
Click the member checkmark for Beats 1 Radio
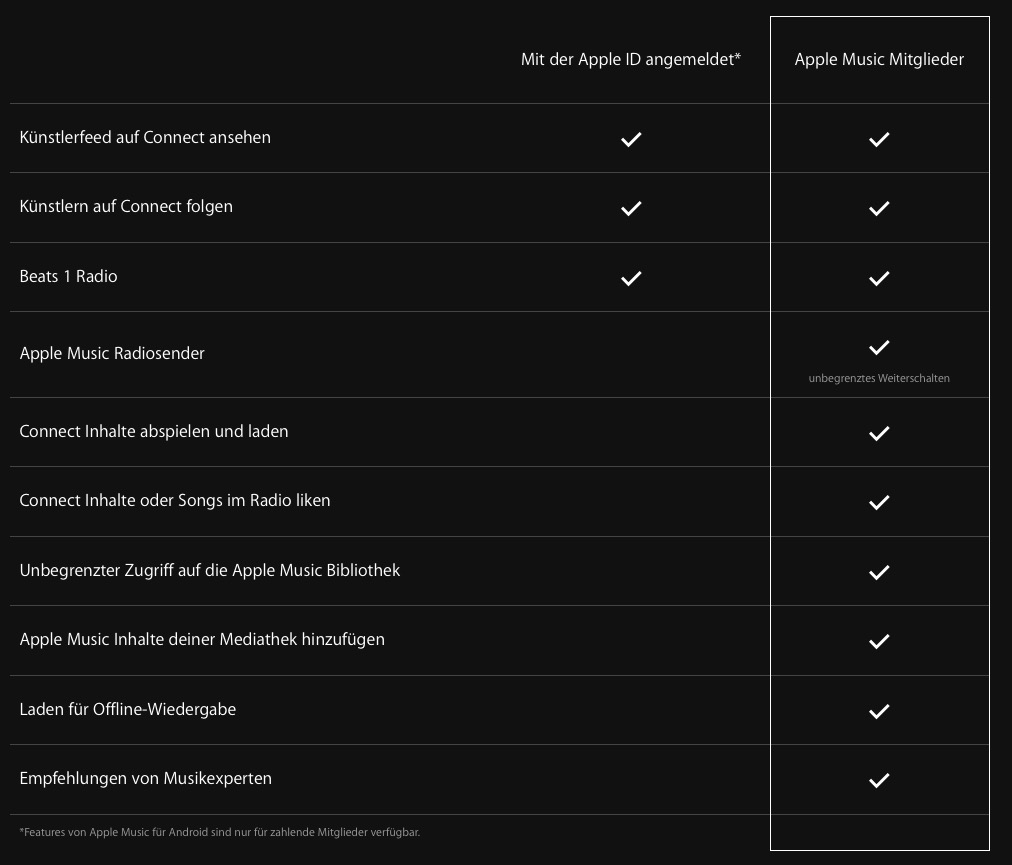coord(879,278)
